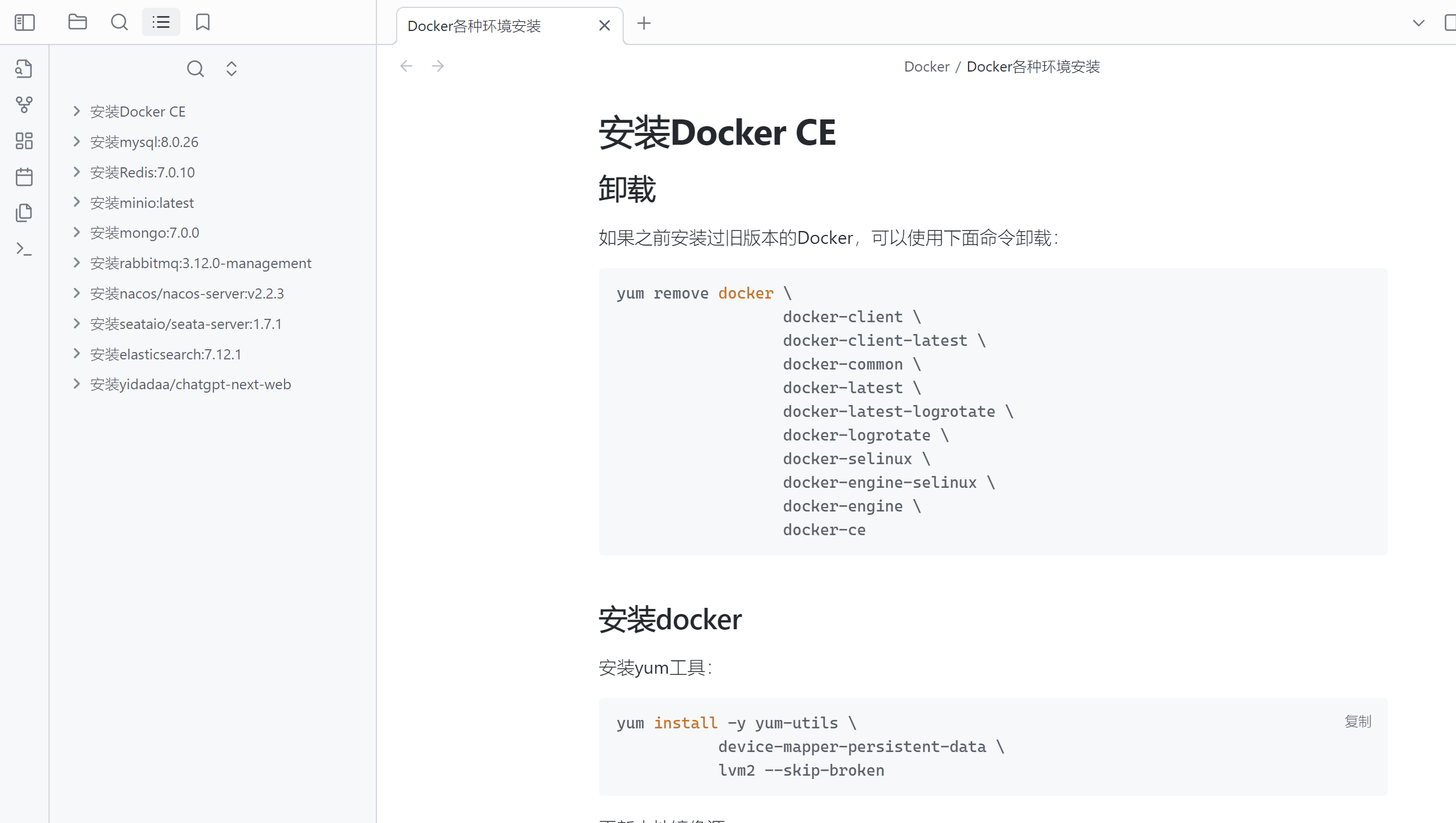This screenshot has width=1456, height=823.
Task: Expand 安装rabbitmq:3.12.0-management chevron
Action: [x=77, y=263]
